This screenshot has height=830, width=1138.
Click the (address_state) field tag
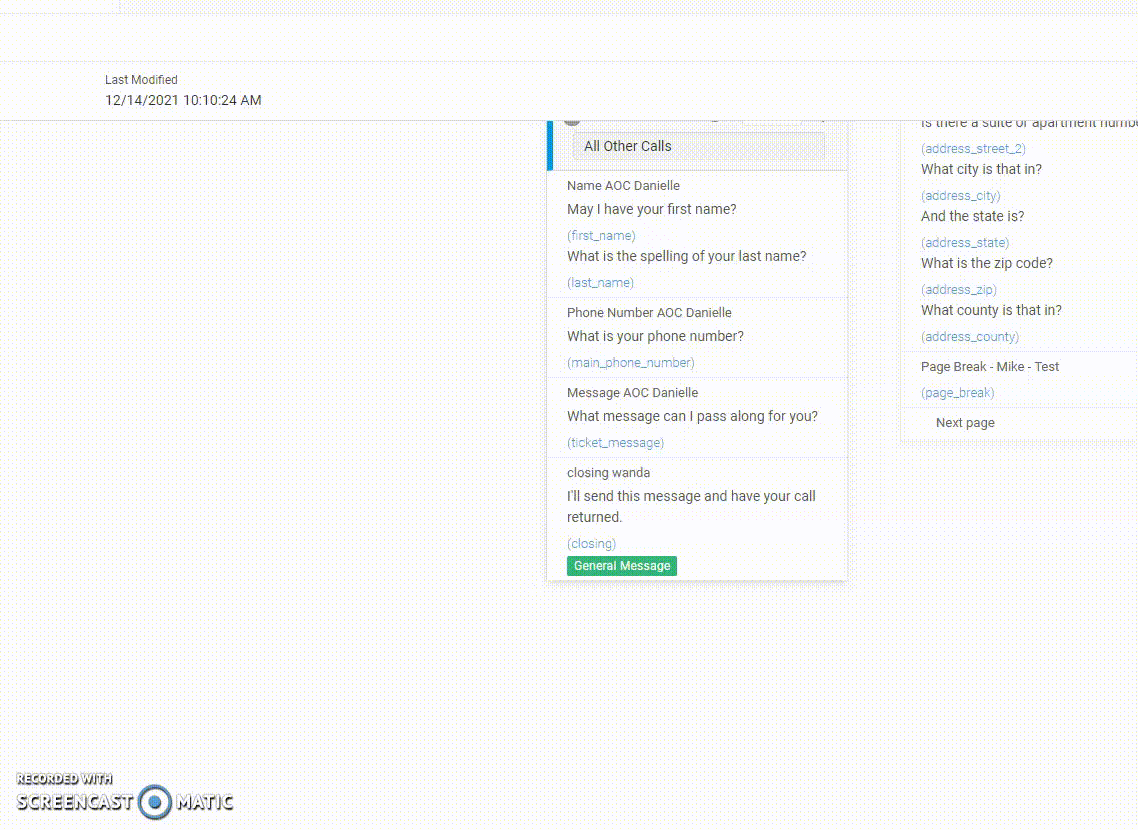965,243
